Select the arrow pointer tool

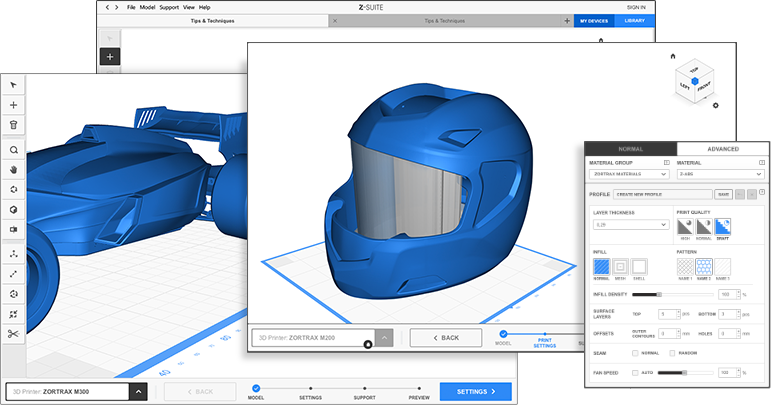[13, 84]
